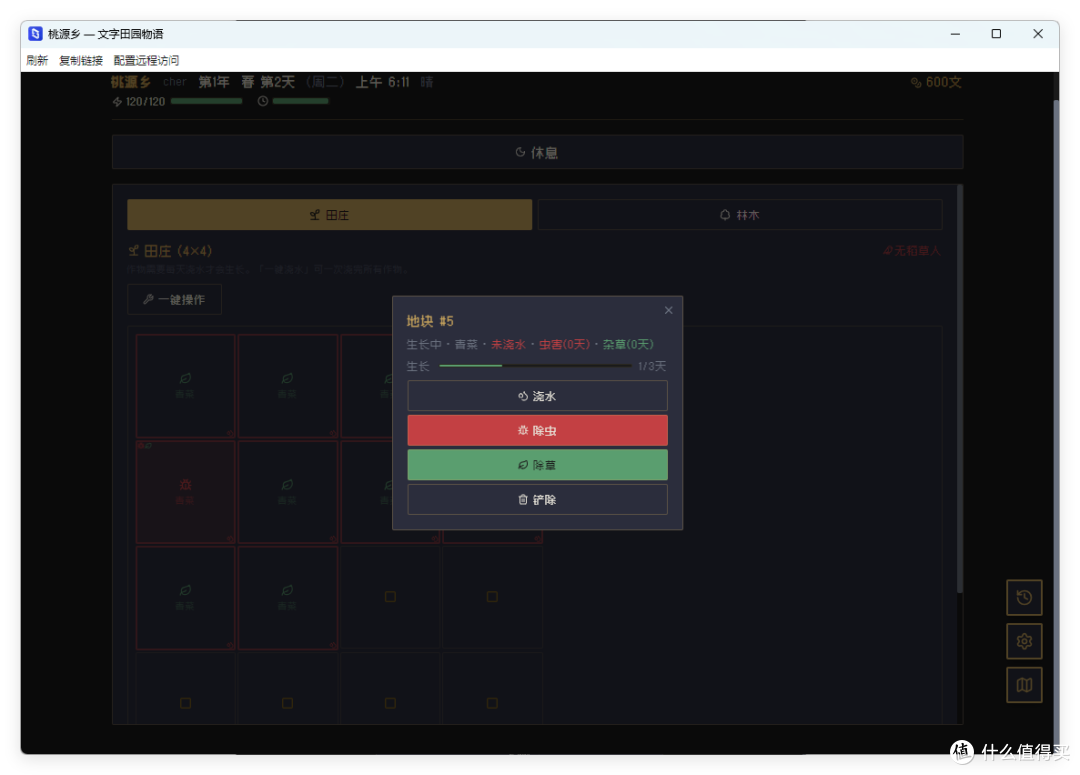
Task: Click the 未浇水 status label
Action: tap(508, 344)
